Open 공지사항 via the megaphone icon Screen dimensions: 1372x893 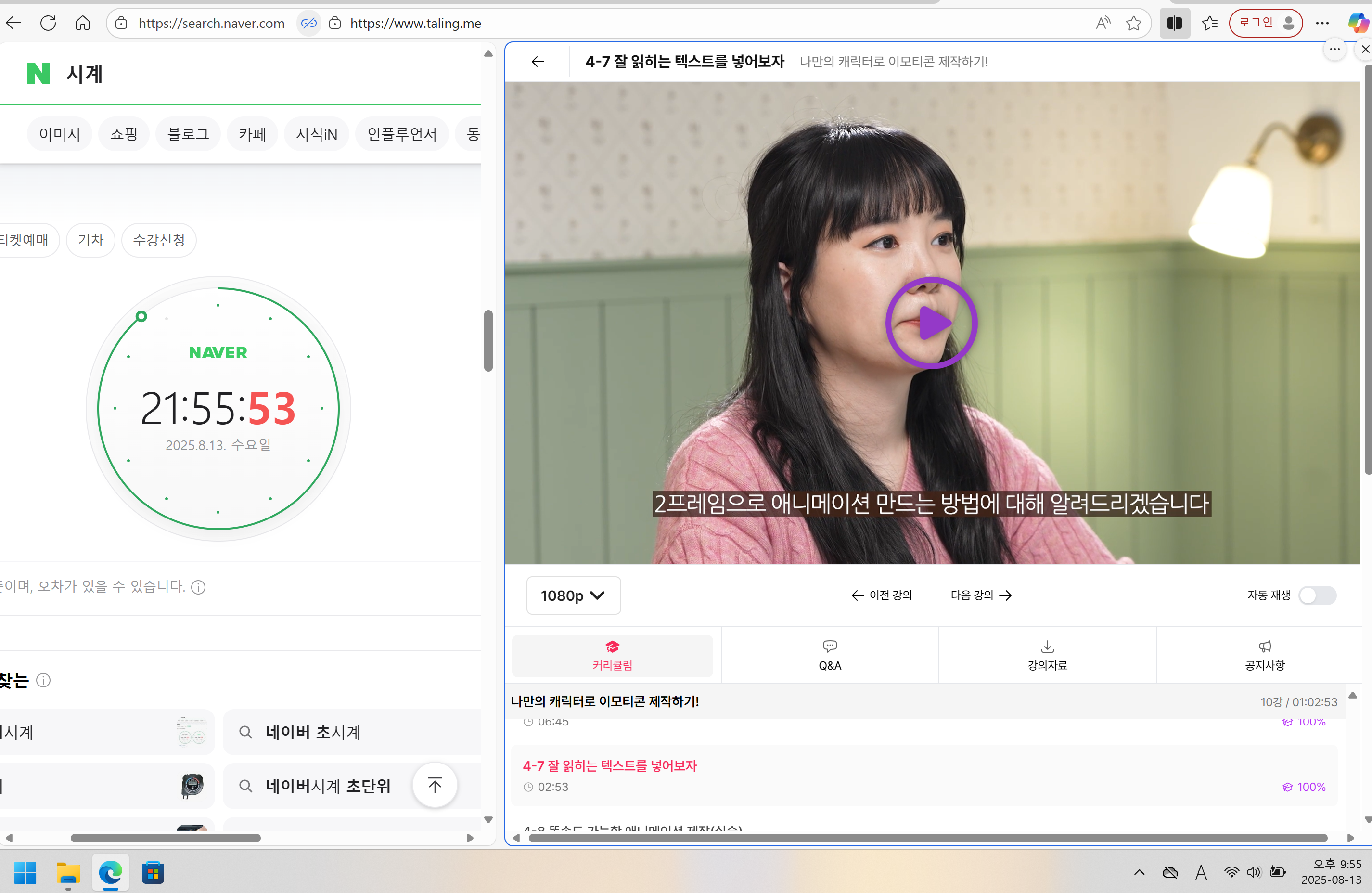pyautogui.click(x=1264, y=655)
